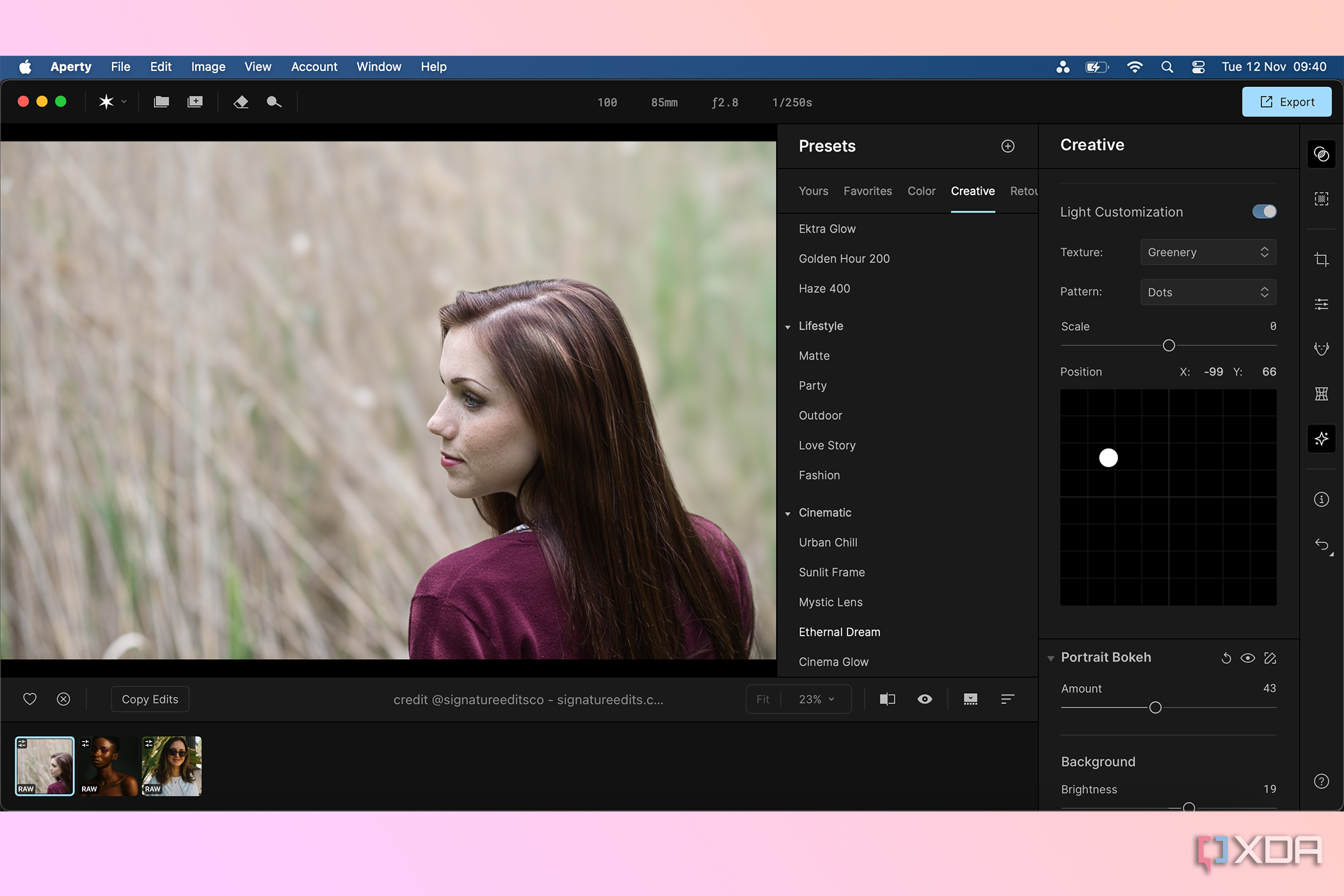Mark photo as favorite with heart icon
1344x896 pixels.
click(29, 699)
